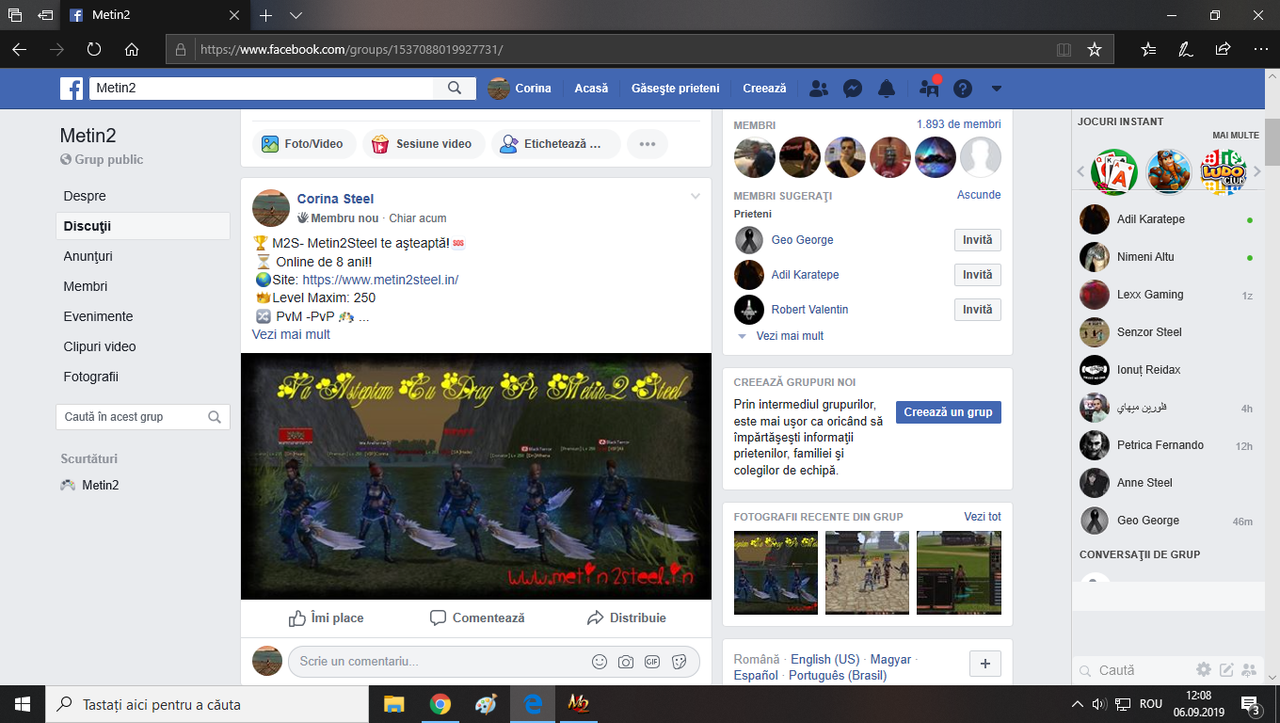
Task: Attach photo using camera icon in comment box
Action: click(x=626, y=661)
